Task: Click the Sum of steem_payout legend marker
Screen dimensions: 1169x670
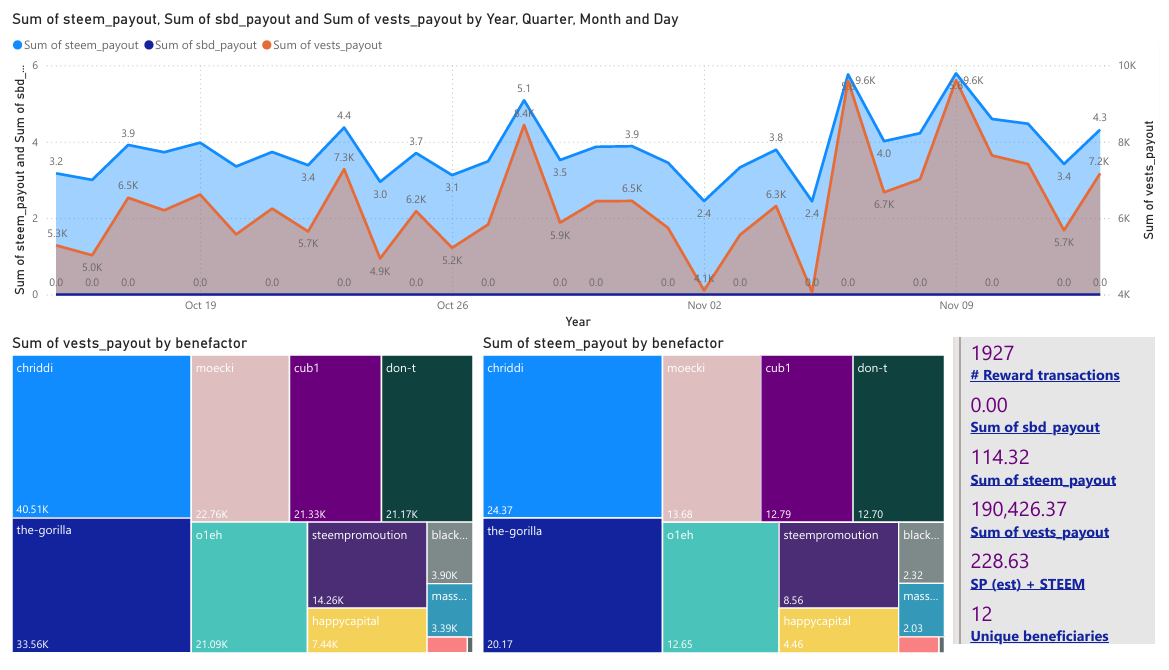Action: click(18, 45)
